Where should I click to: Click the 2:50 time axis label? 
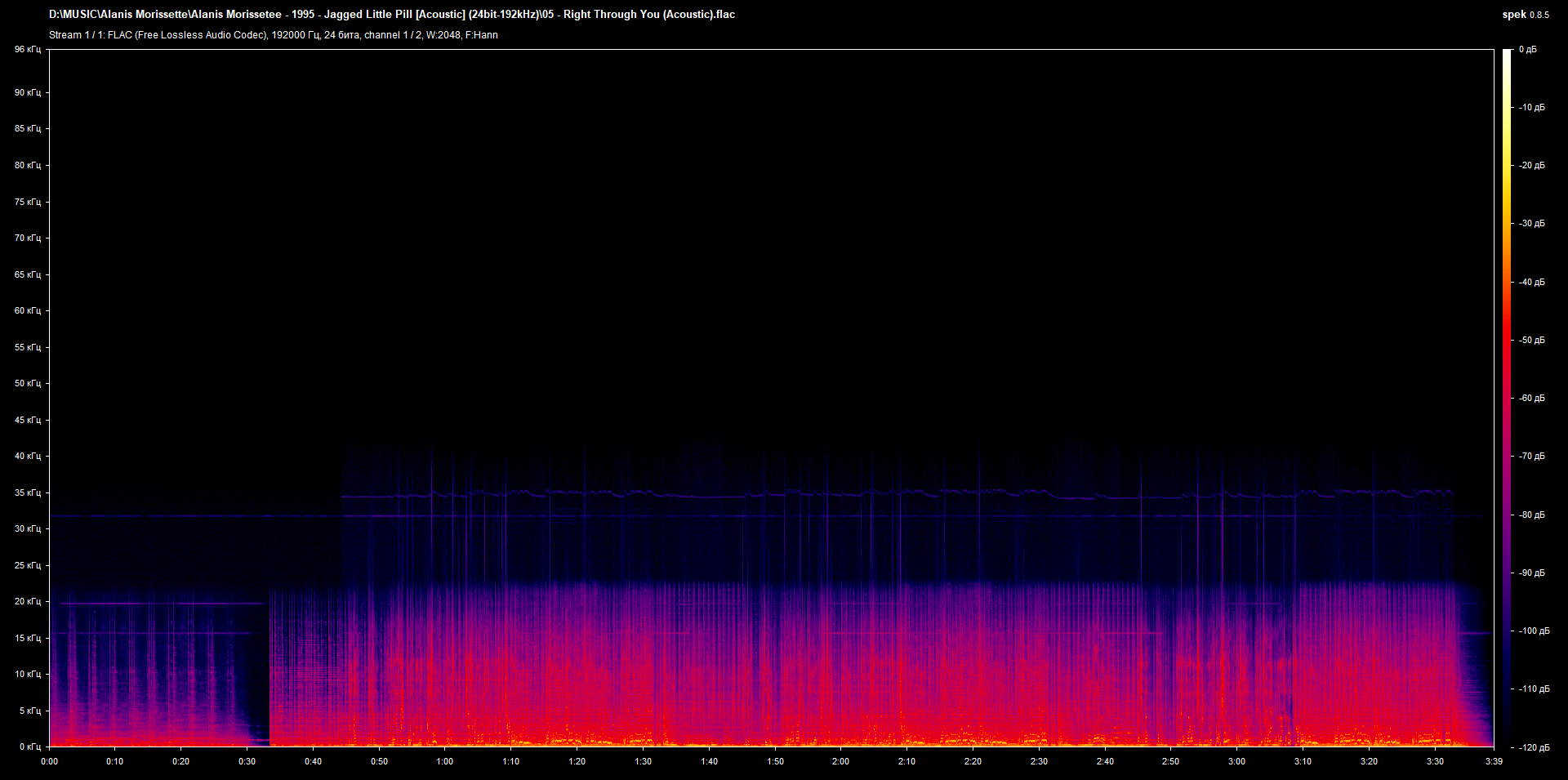1170,761
